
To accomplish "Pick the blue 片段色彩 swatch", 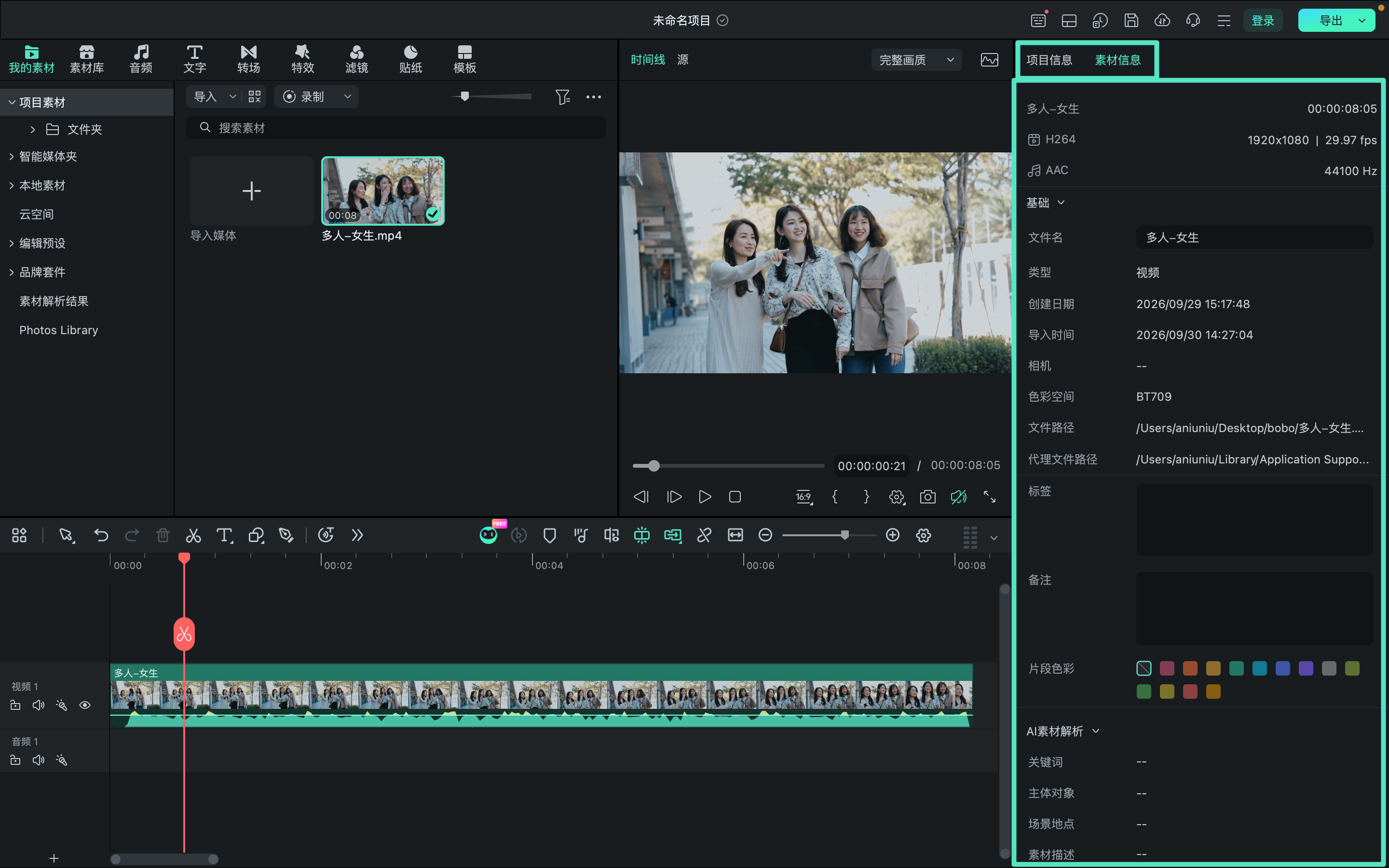I will (x=1283, y=668).
